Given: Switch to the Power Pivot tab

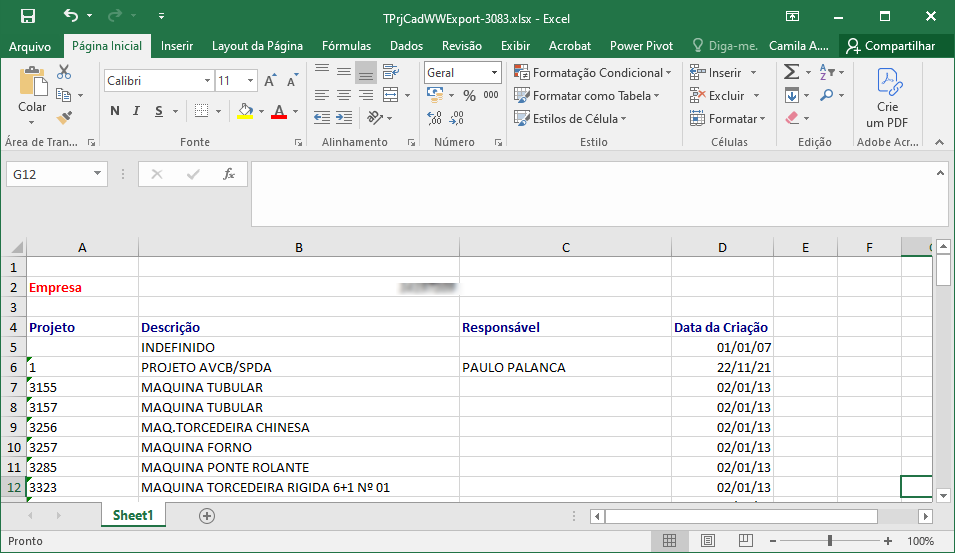Looking at the screenshot, I should click(641, 46).
